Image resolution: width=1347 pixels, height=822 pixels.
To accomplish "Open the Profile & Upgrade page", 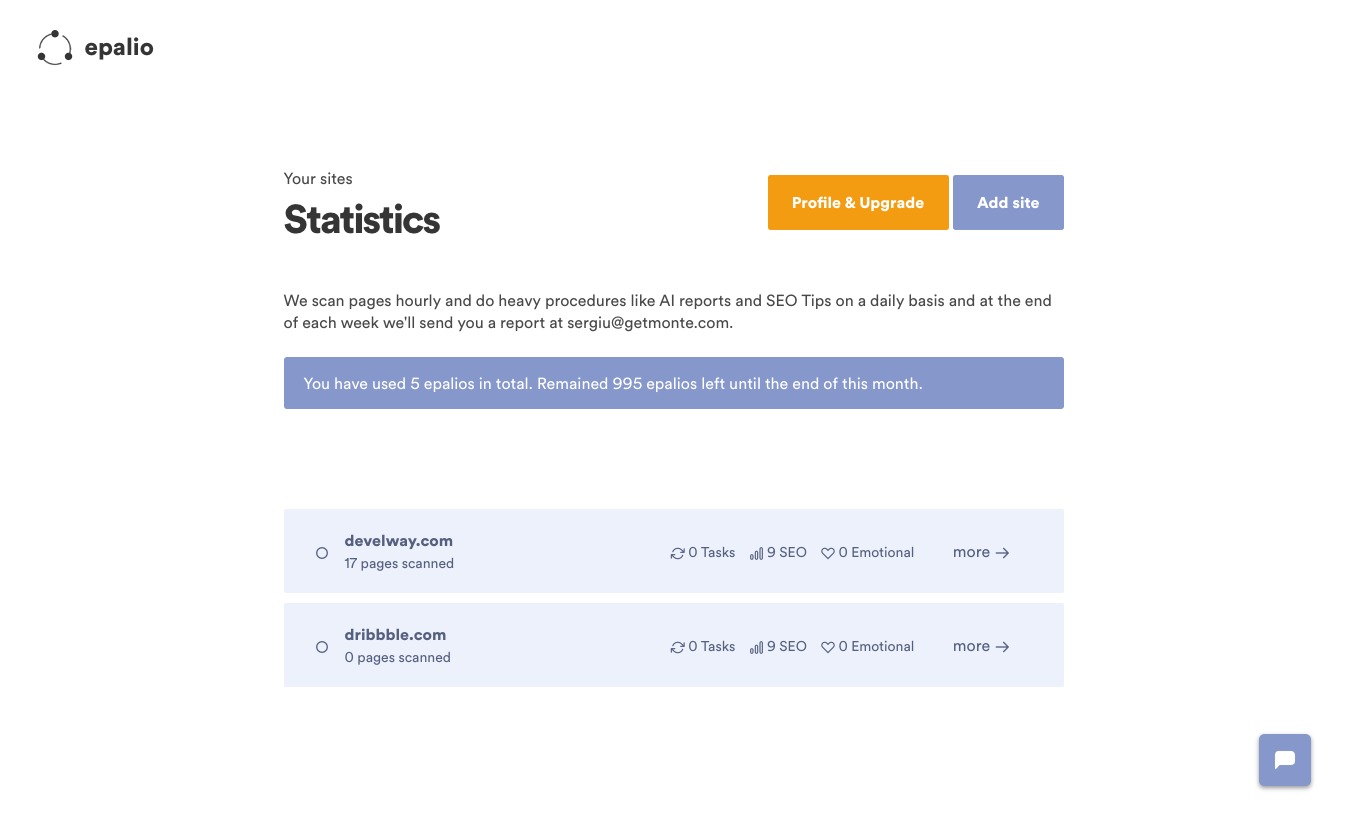I will (858, 202).
